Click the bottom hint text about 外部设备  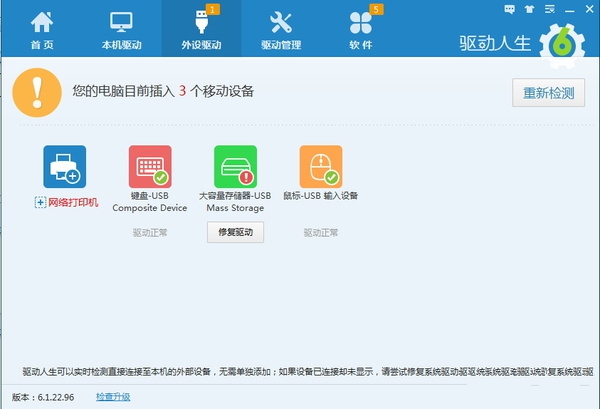pyautogui.click(x=308, y=372)
